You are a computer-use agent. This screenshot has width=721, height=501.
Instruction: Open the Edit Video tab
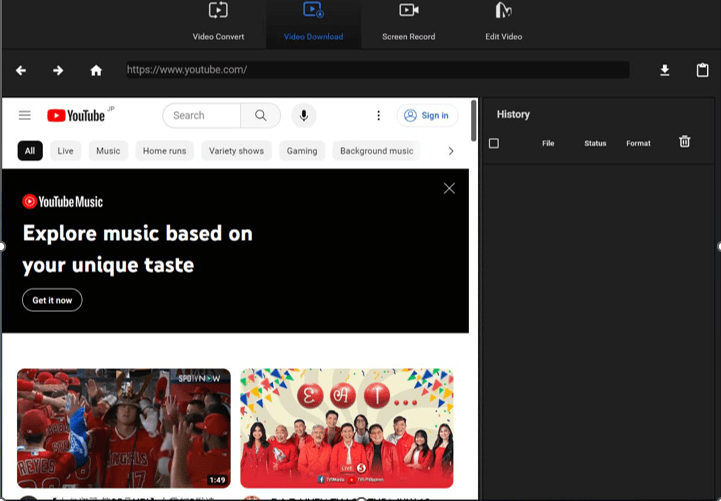[x=504, y=23]
